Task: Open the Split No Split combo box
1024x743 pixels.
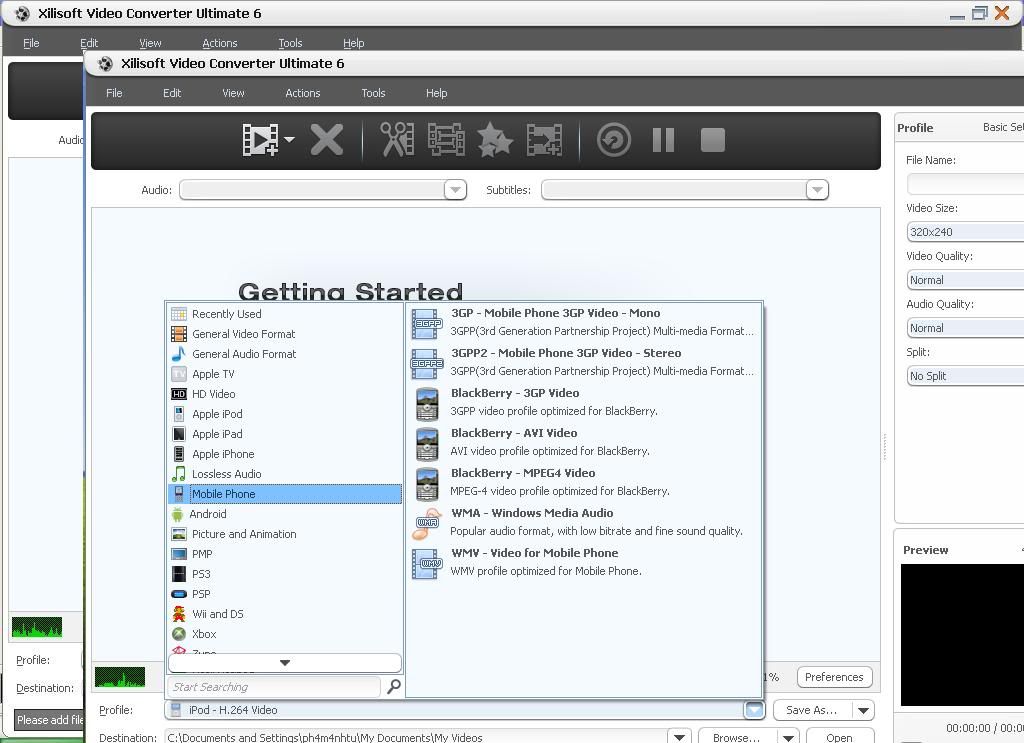Action: (x=965, y=376)
